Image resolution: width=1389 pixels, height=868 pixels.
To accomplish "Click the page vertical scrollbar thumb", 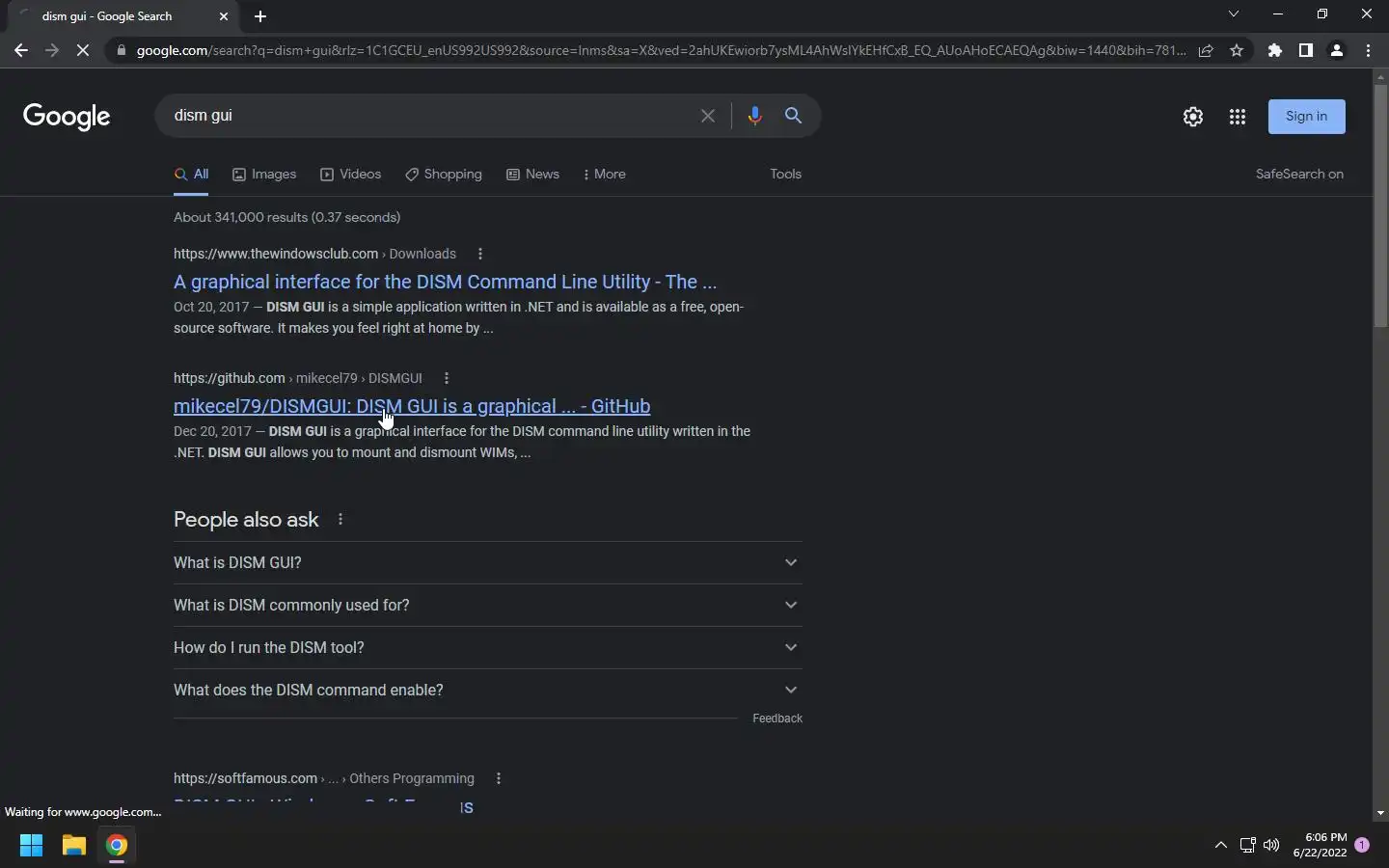I will pyautogui.click(x=1380, y=204).
